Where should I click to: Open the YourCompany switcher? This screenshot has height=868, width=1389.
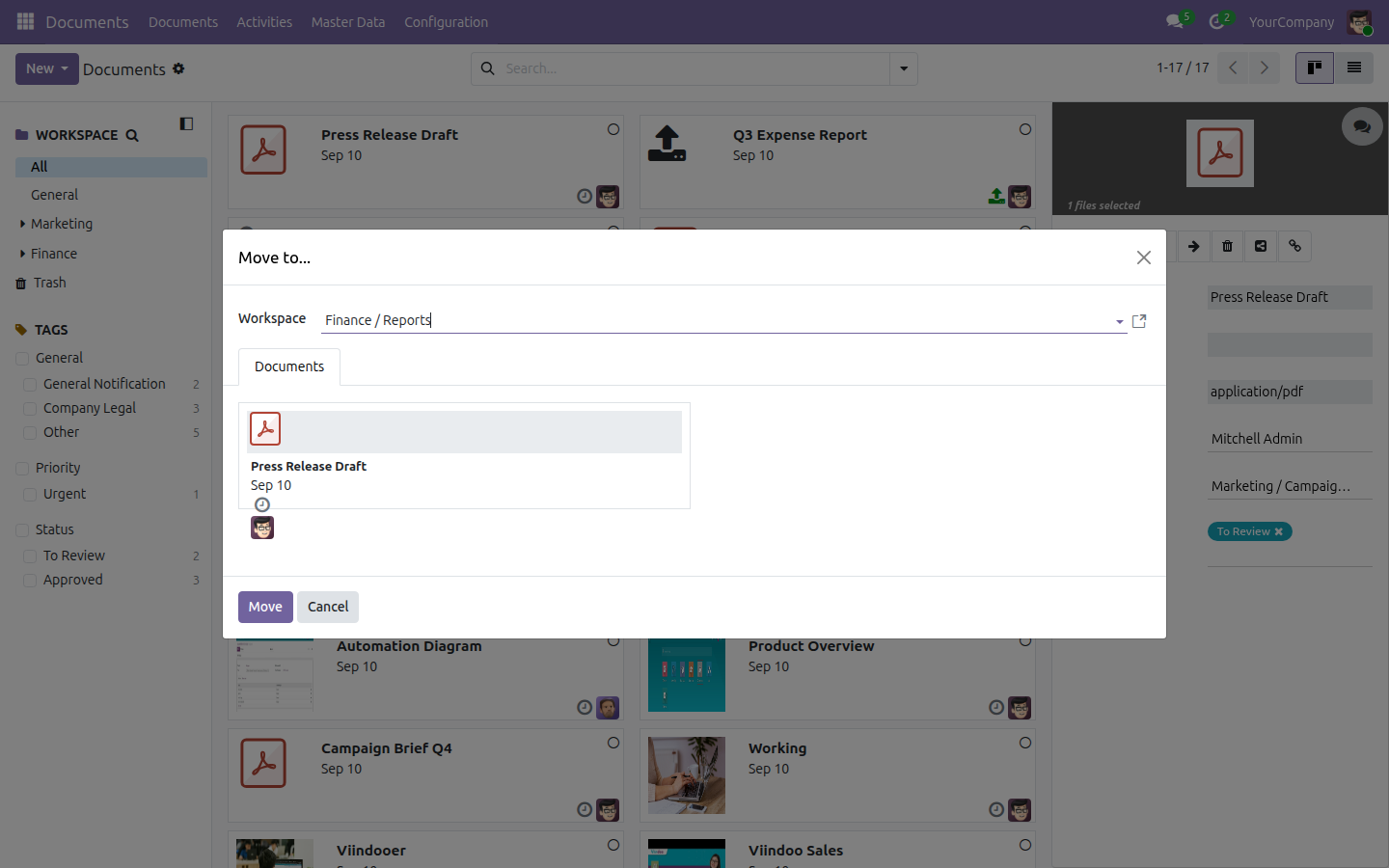coord(1292,21)
